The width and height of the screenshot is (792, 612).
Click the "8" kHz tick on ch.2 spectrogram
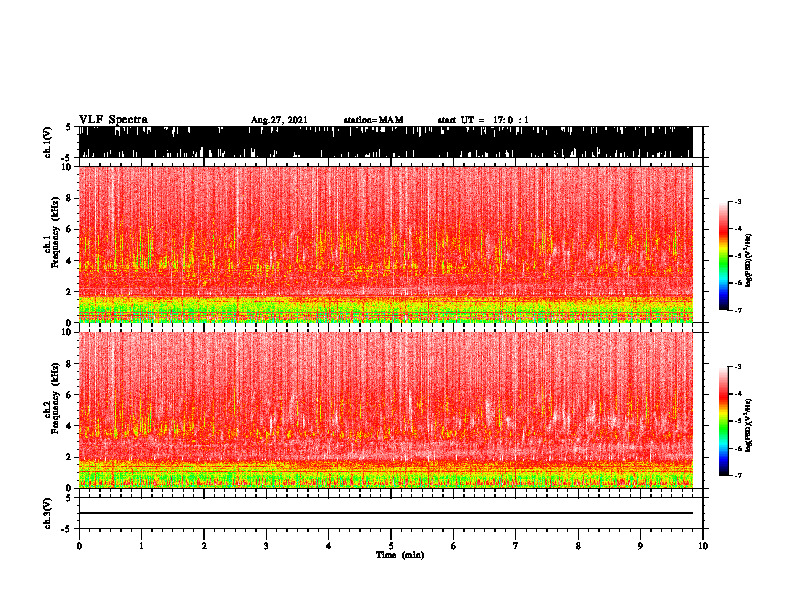(x=70, y=364)
